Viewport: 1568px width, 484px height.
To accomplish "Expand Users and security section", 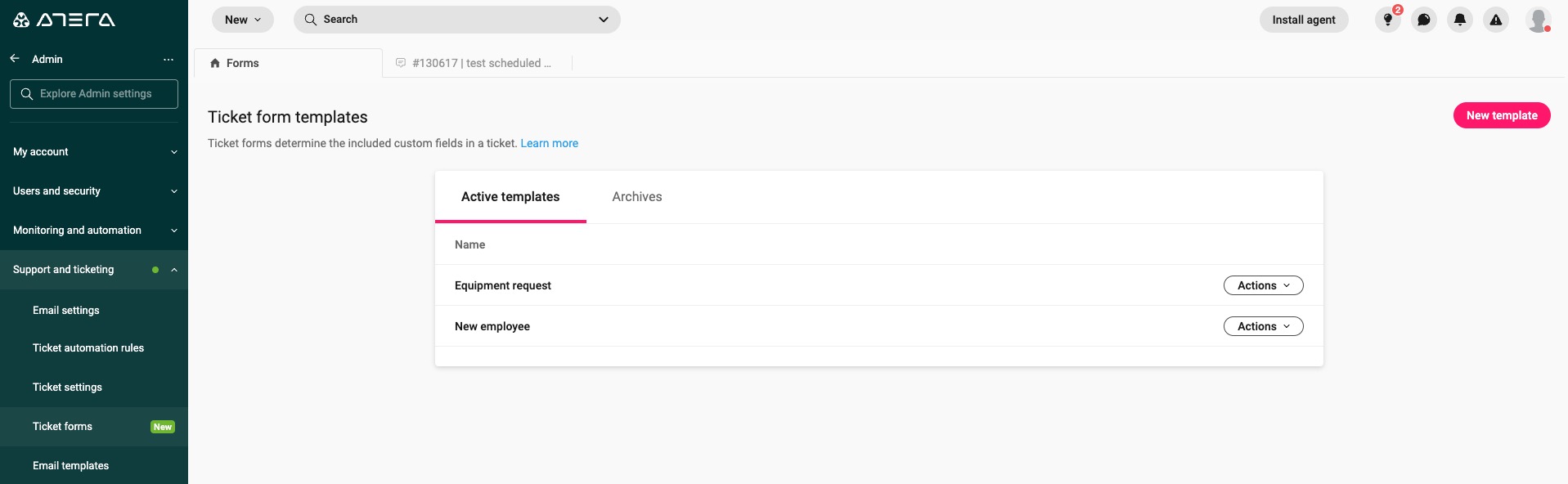I will point(94,191).
